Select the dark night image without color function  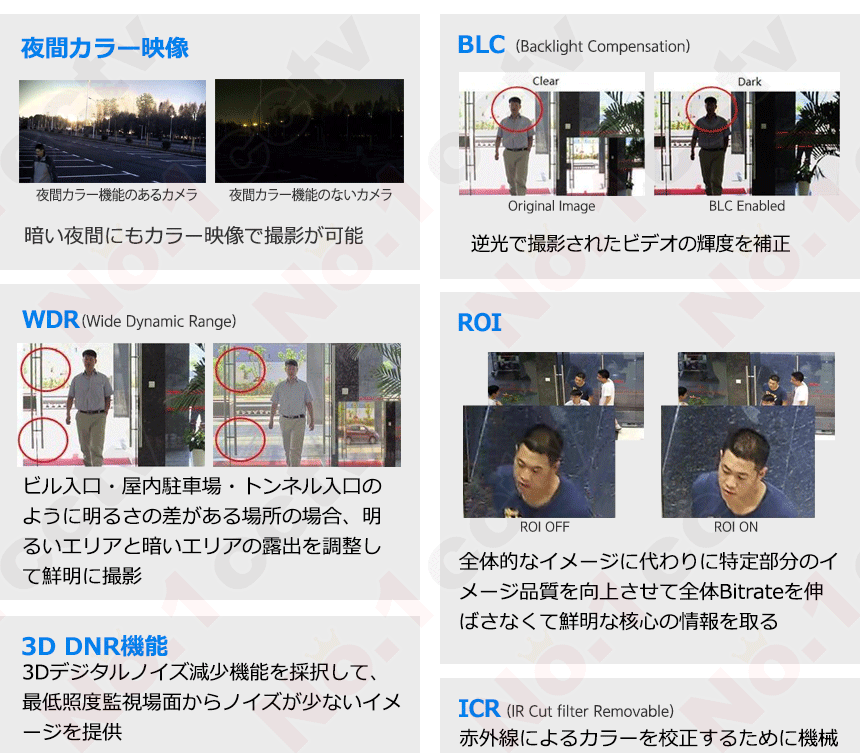[309, 131]
